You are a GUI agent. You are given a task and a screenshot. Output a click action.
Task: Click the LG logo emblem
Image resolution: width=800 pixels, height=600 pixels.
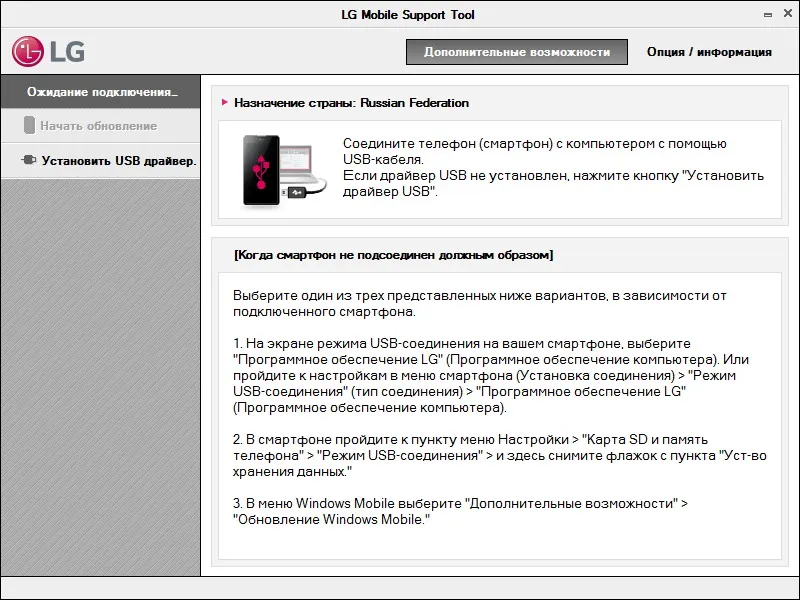(x=28, y=52)
